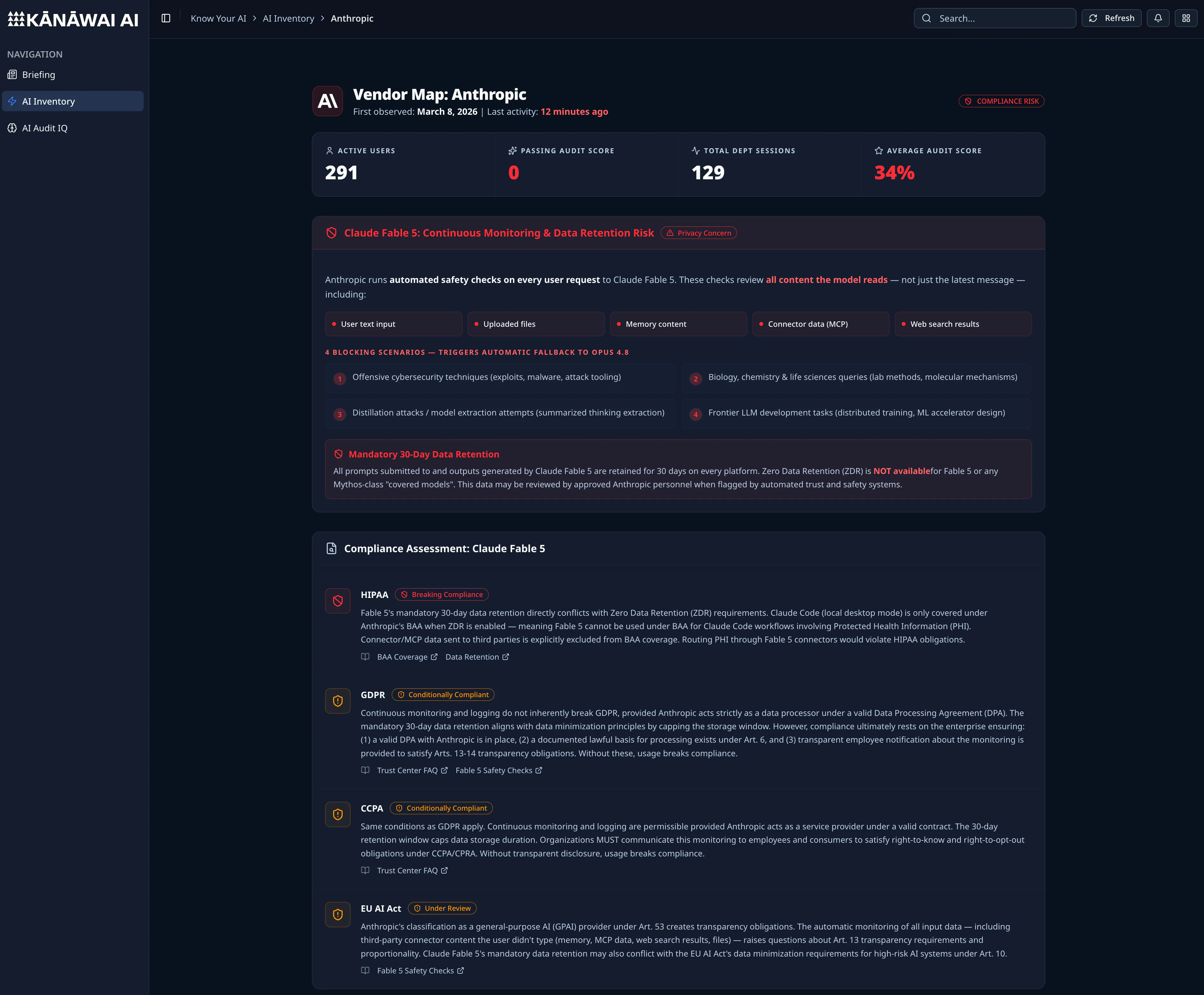Click the Passing Audit Score sparkle icon
This screenshot has width=1204, height=995.
[512, 151]
